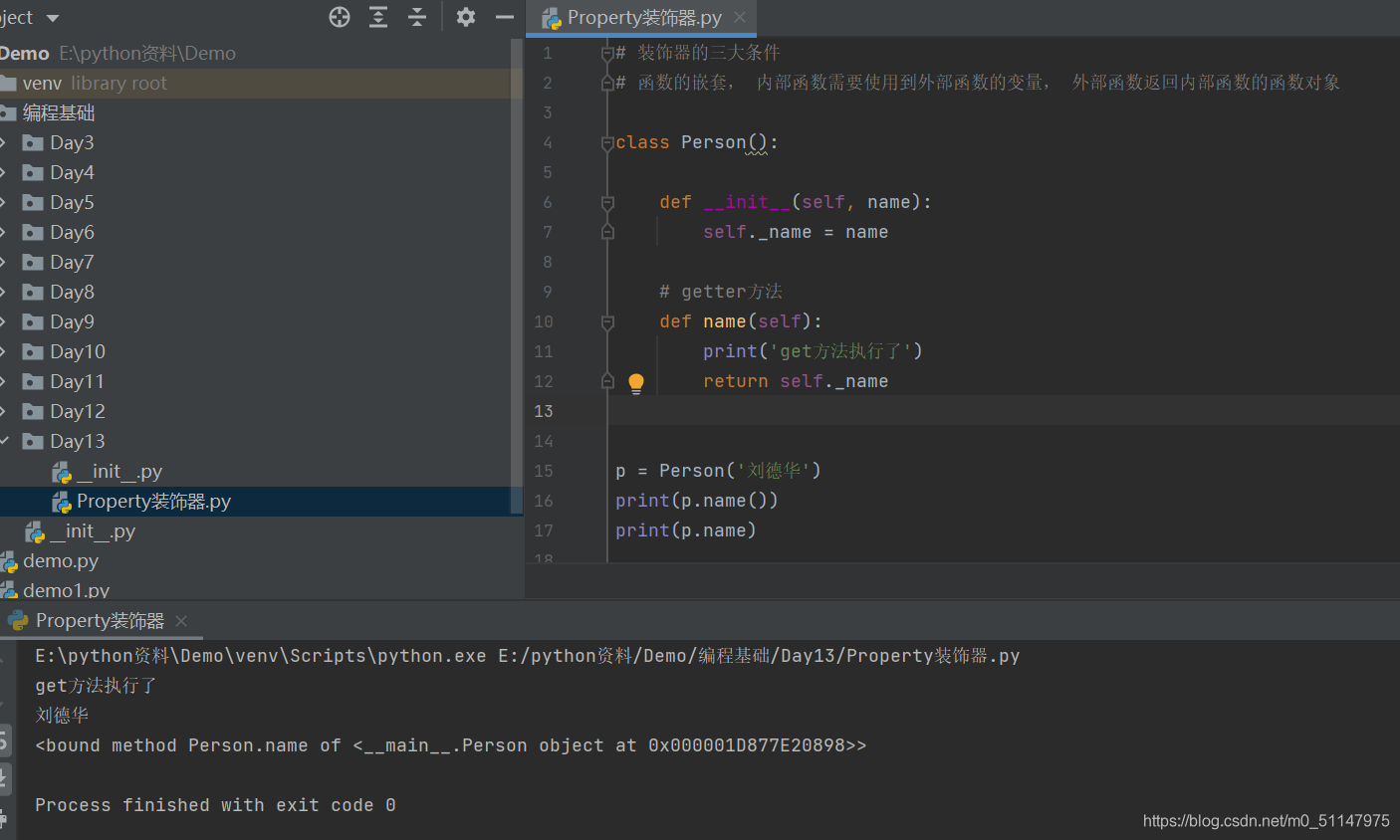1400x840 pixels.
Task: Select the Day13 folder icon
Action: pyautogui.click(x=33, y=442)
